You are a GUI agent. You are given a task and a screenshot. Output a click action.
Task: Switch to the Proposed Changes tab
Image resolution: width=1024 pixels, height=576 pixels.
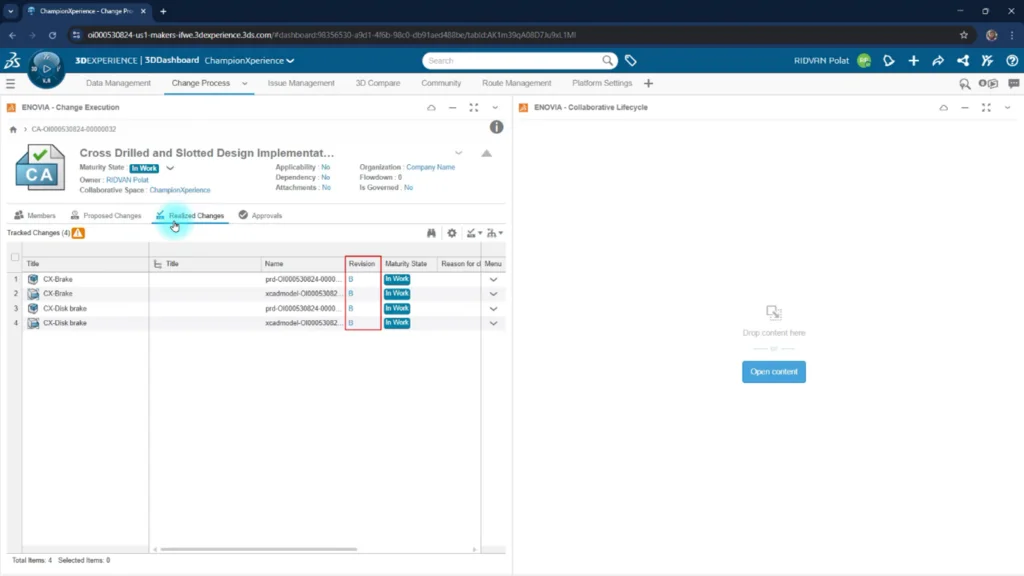pos(106,216)
